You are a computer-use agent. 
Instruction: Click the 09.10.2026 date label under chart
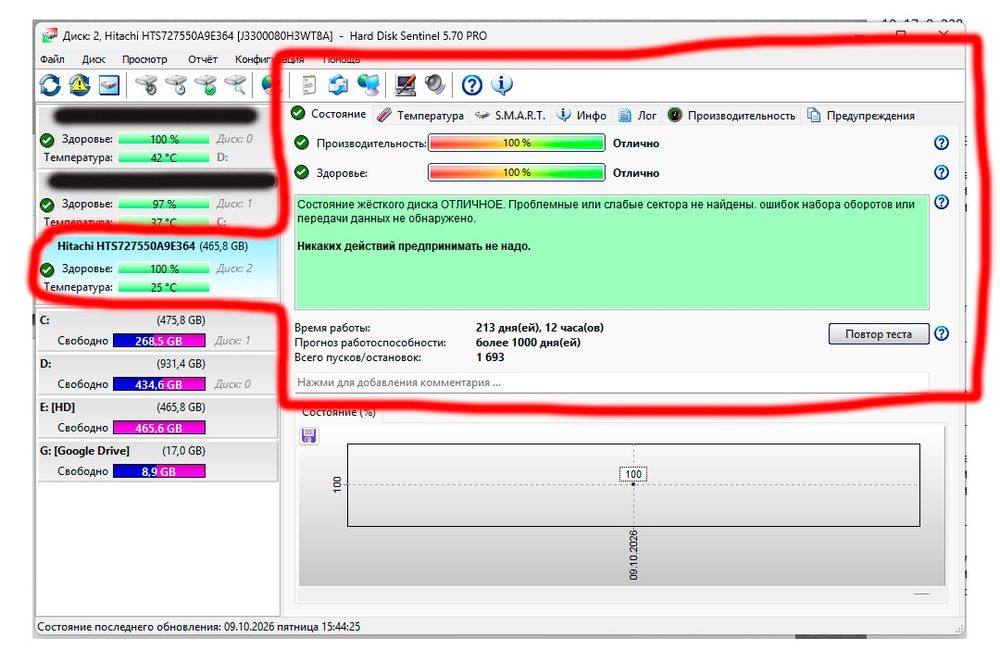point(633,555)
